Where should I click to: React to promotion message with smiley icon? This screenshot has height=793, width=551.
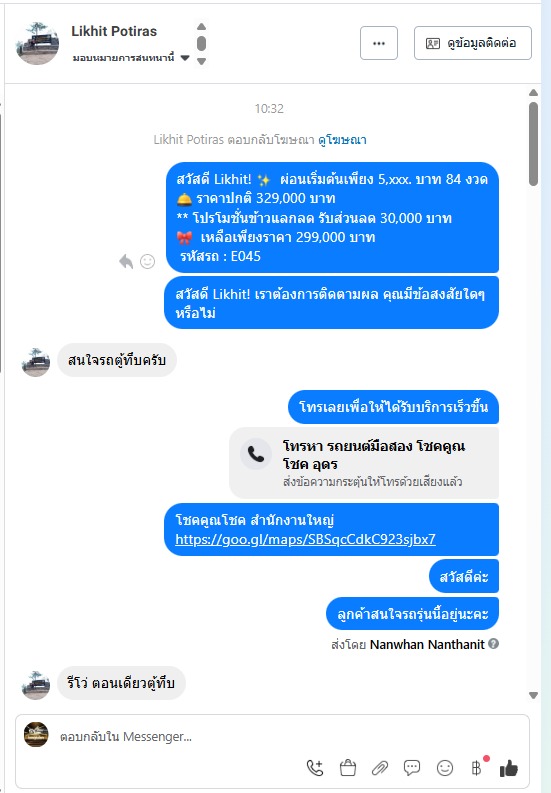(x=147, y=261)
